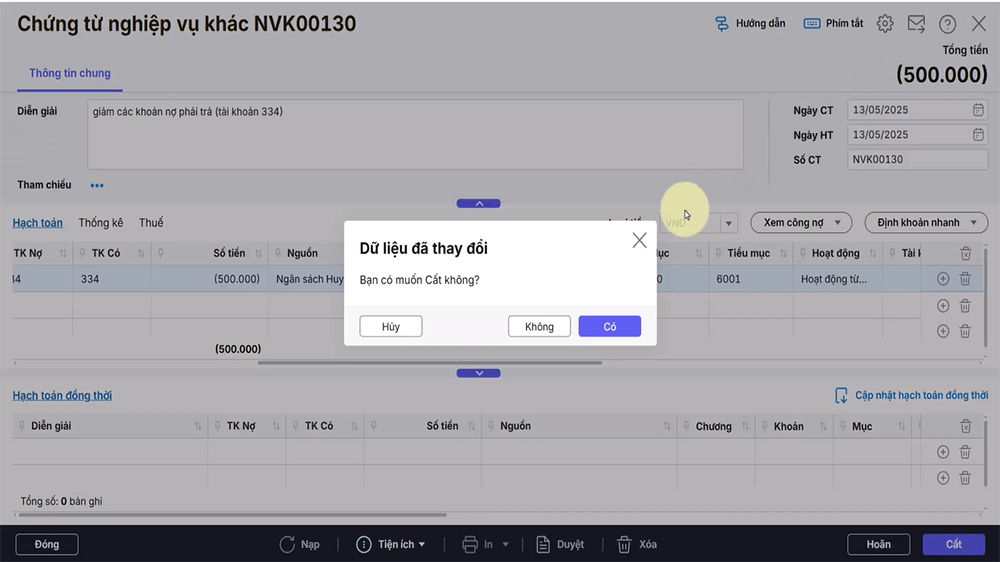This screenshot has width=1000, height=562.
Task: Open the Phím tắt keyboard shortcuts
Action: [833, 24]
